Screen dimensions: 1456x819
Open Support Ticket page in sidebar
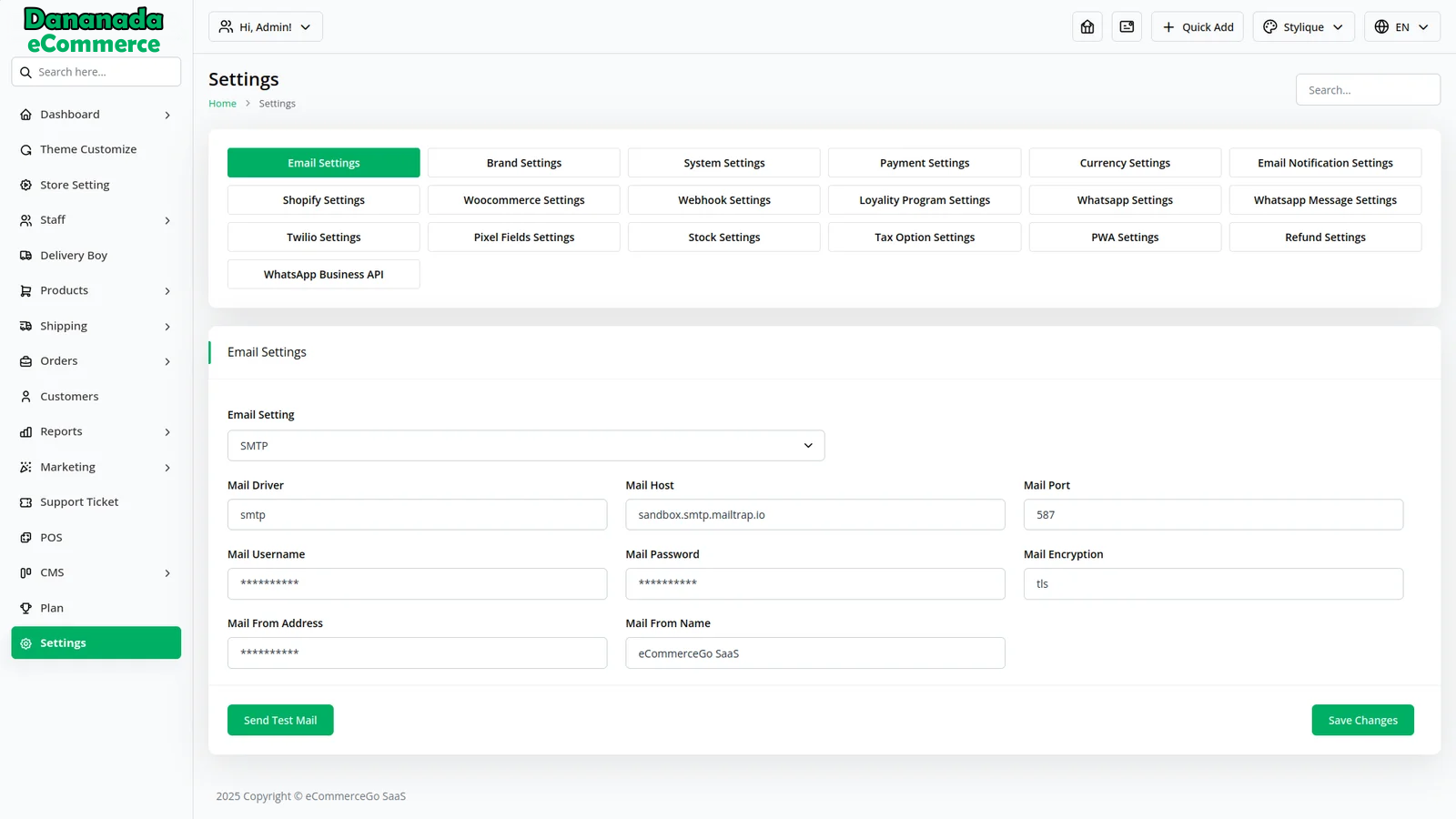79,502
